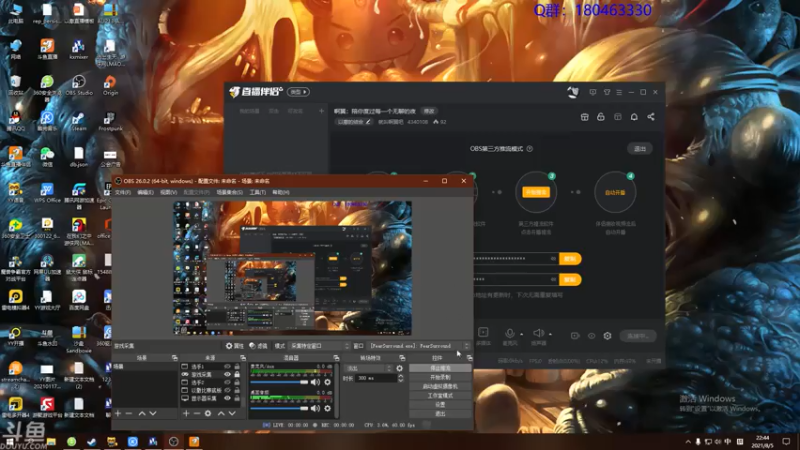The width and height of the screenshot is (800, 450).
Task: Expand the capture mode dropdown in OBS
Action: tap(320, 346)
